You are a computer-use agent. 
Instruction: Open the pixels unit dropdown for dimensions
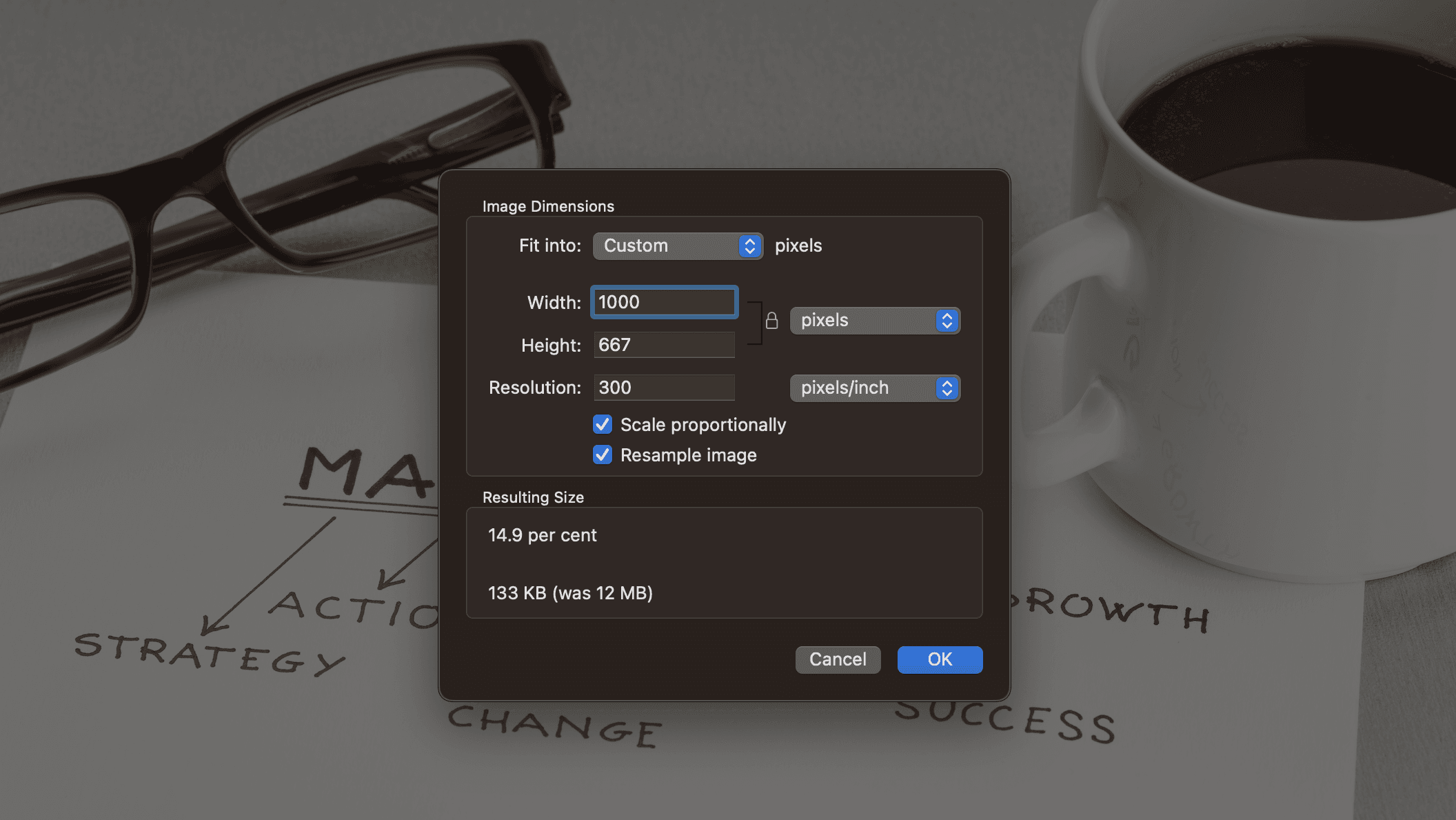pos(862,321)
